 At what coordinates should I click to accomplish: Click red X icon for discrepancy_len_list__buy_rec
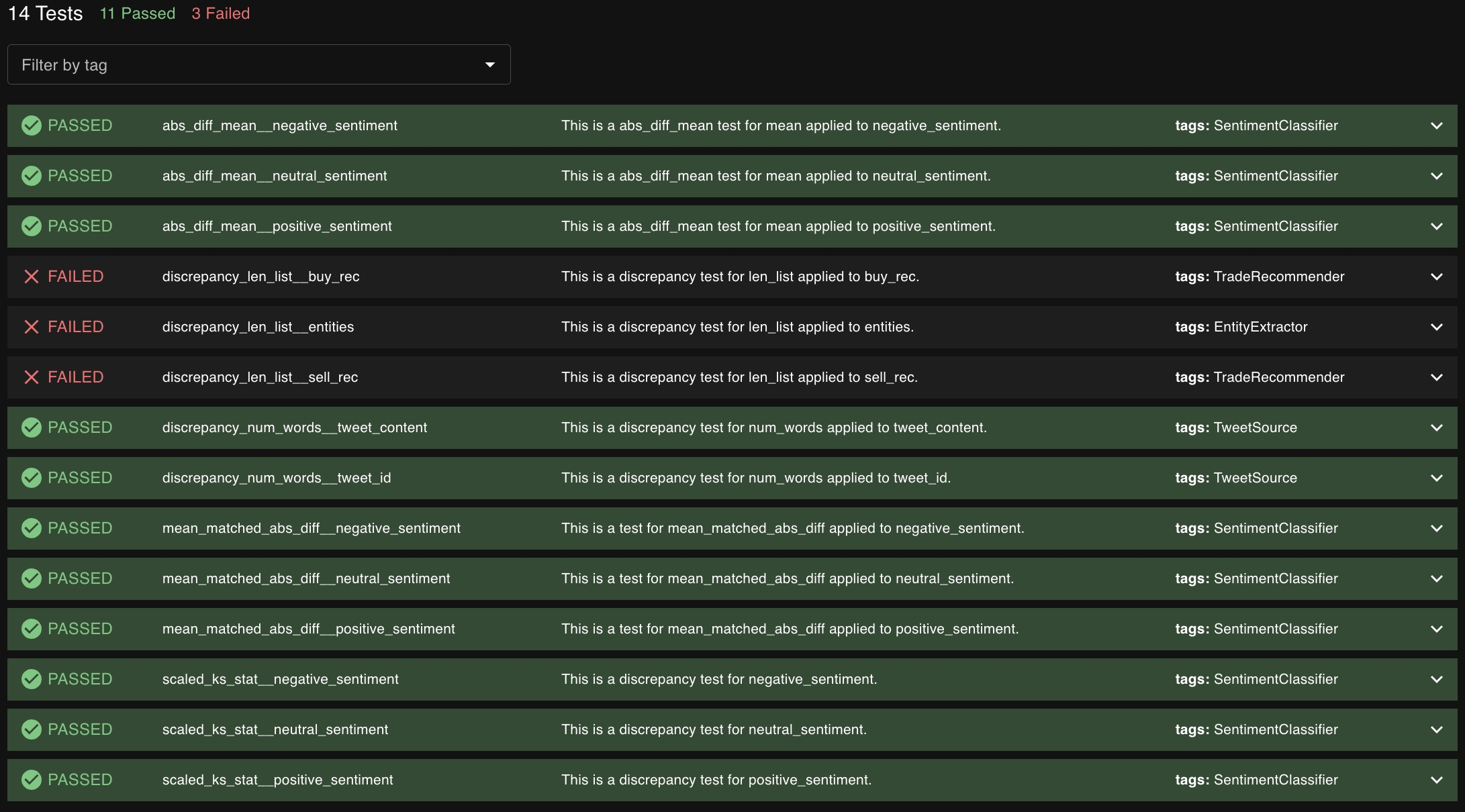(32, 276)
